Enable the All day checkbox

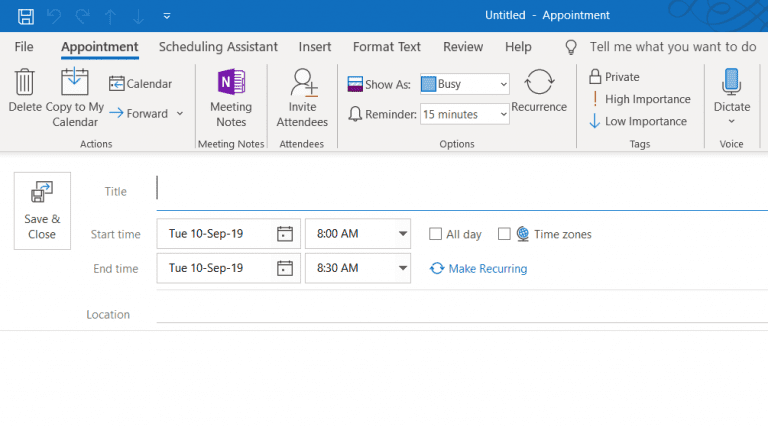pyautogui.click(x=435, y=234)
